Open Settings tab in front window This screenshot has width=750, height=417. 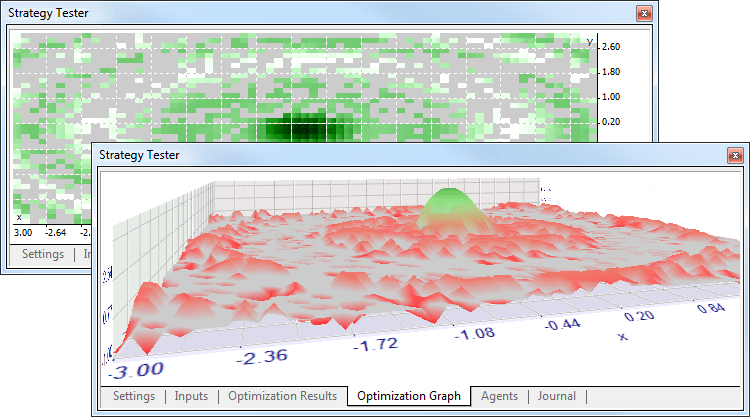(x=134, y=396)
